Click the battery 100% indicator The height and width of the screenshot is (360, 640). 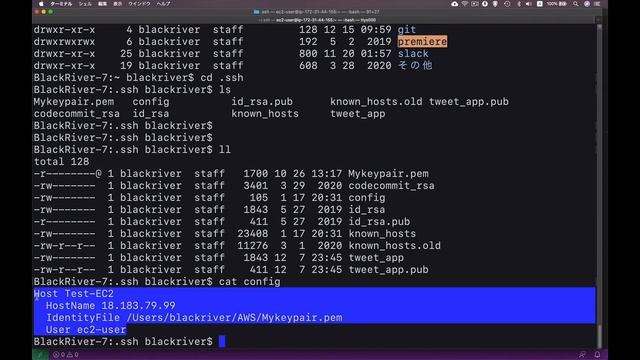click(x=557, y=4)
